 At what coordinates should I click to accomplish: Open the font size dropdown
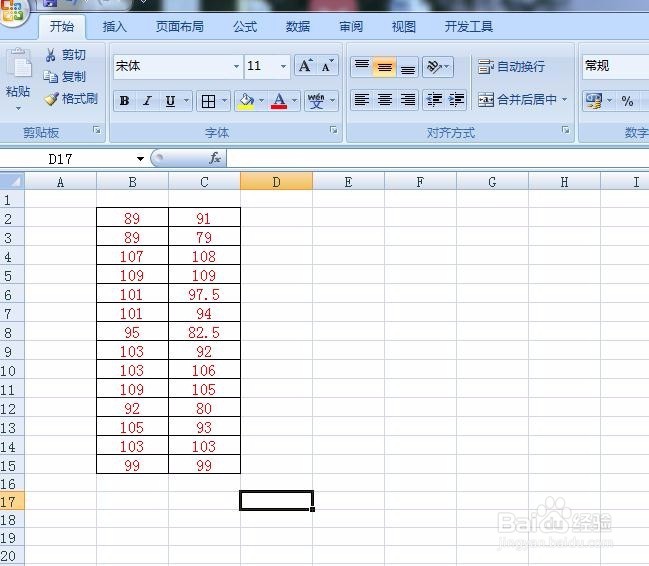click(x=284, y=66)
